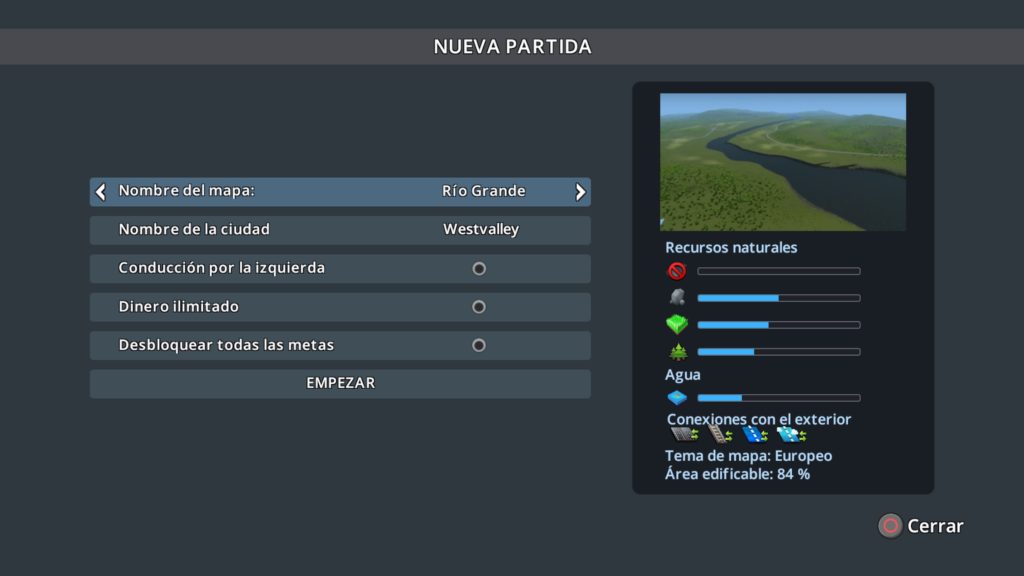Select the railway outside connection icon

tap(720, 434)
